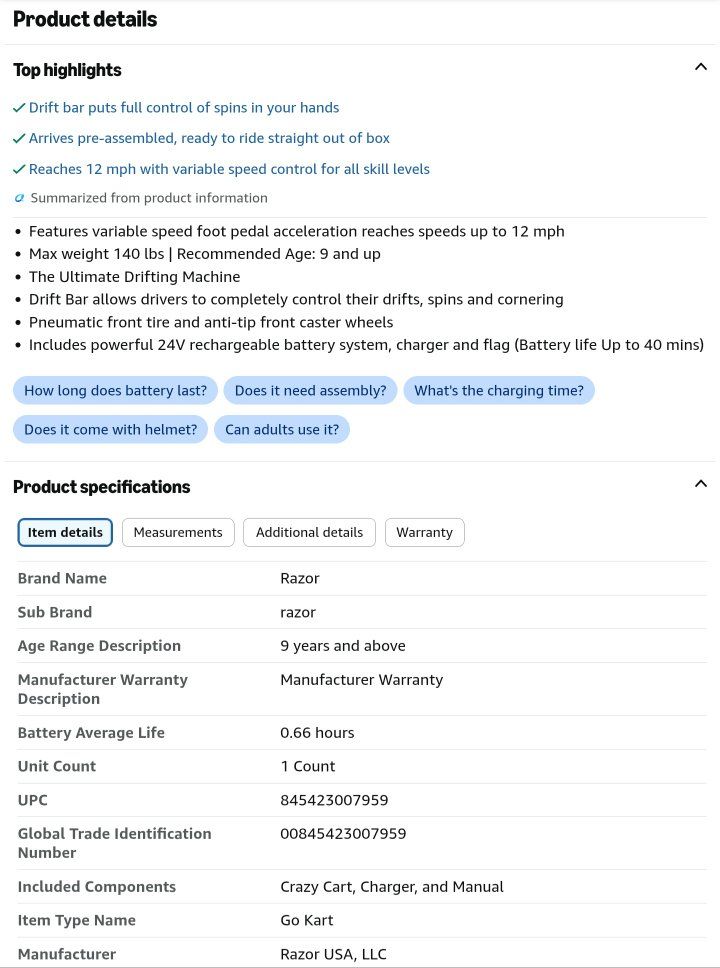Tap 'Can adults use it?' chip
Image resolution: width=720 pixels, height=968 pixels.
point(282,429)
